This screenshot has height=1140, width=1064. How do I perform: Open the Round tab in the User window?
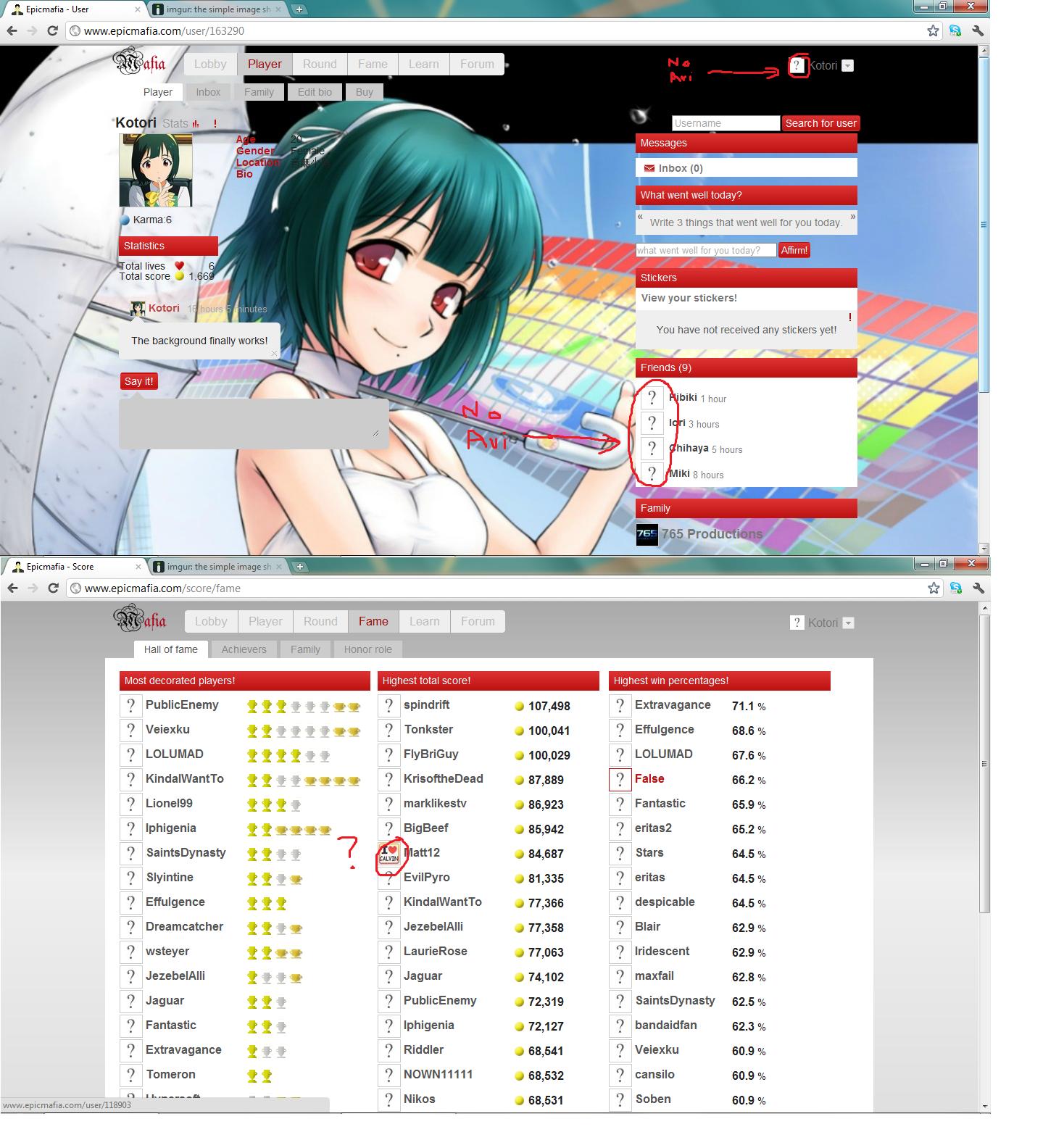tap(320, 64)
